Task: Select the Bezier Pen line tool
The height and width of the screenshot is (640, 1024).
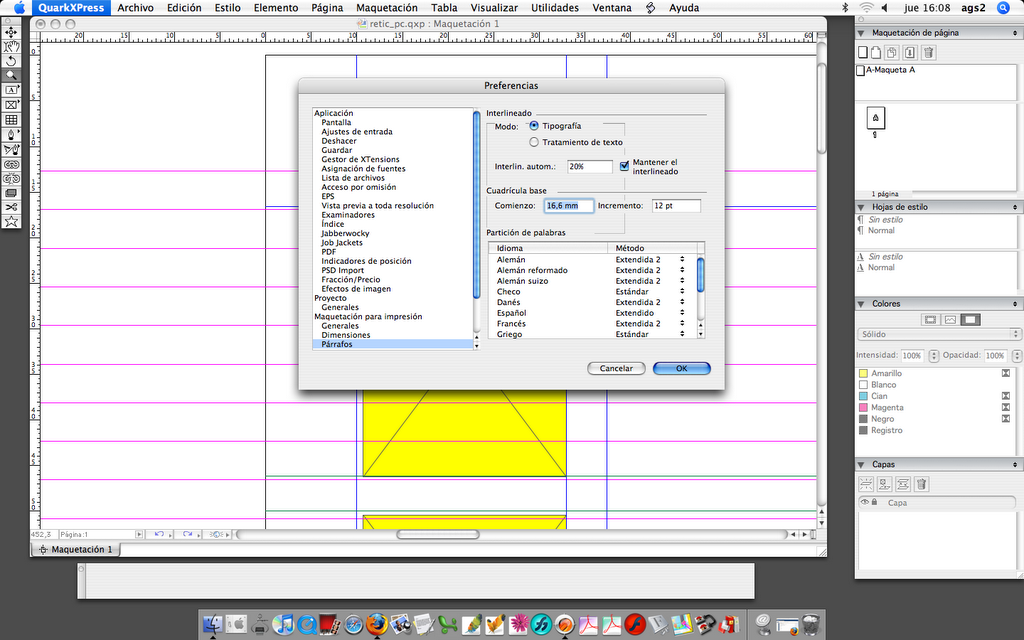Action: pyautogui.click(x=11, y=135)
